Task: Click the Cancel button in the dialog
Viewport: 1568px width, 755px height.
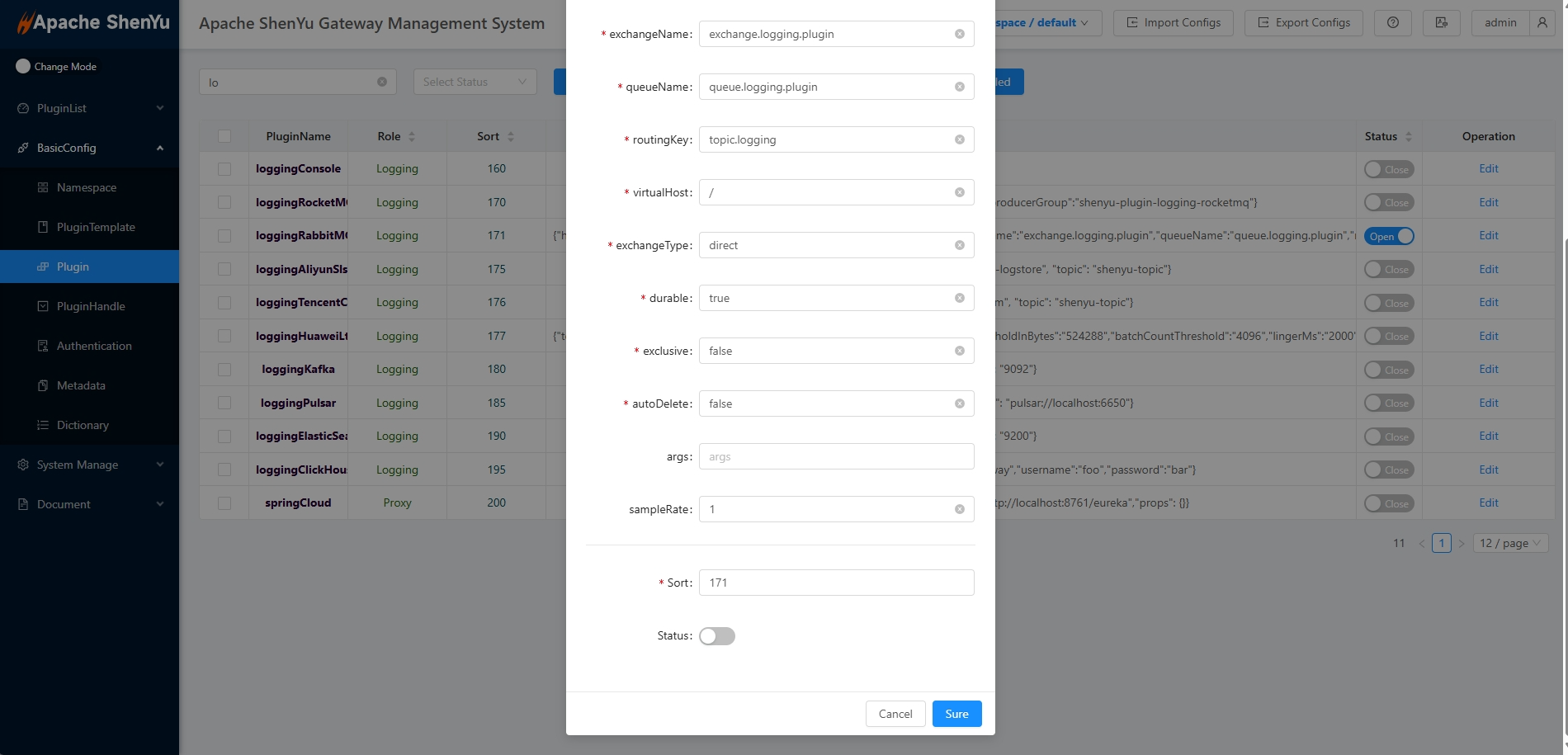Action: click(x=895, y=714)
